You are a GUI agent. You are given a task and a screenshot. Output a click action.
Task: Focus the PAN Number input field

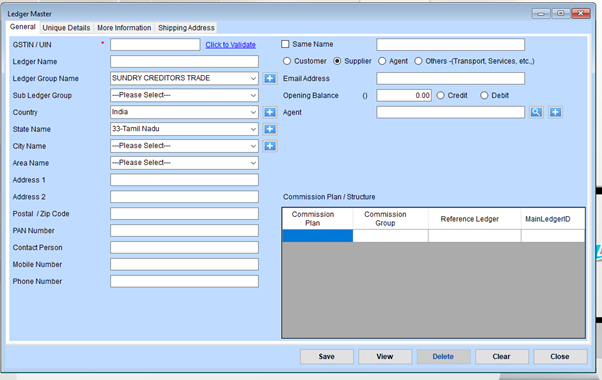pos(184,230)
